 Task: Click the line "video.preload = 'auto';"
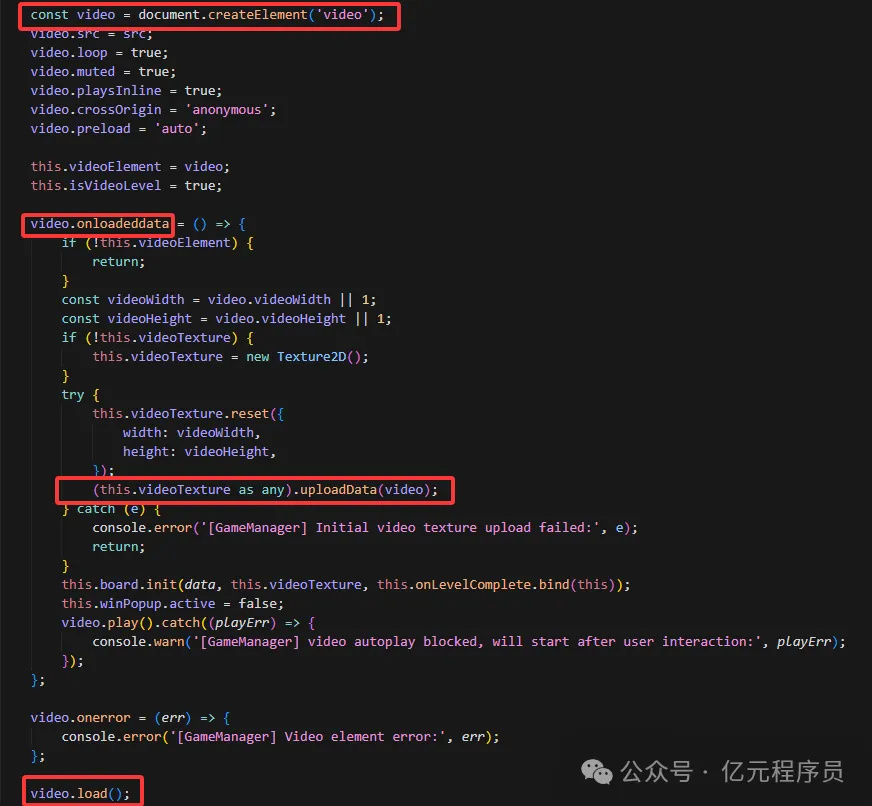click(118, 128)
